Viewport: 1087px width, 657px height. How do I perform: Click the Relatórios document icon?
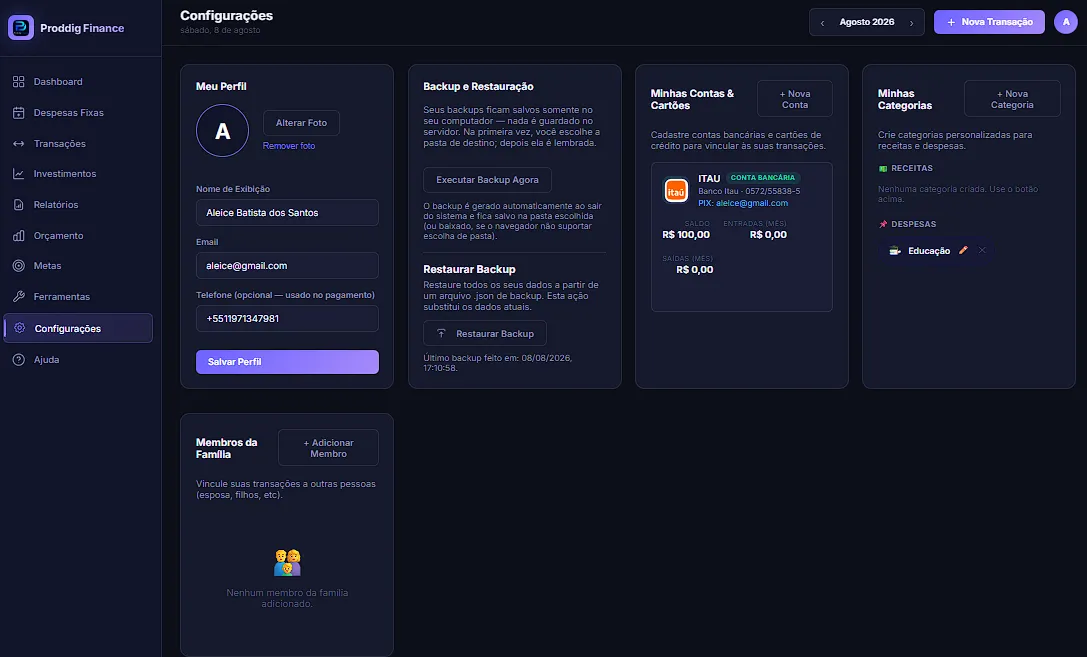19,205
